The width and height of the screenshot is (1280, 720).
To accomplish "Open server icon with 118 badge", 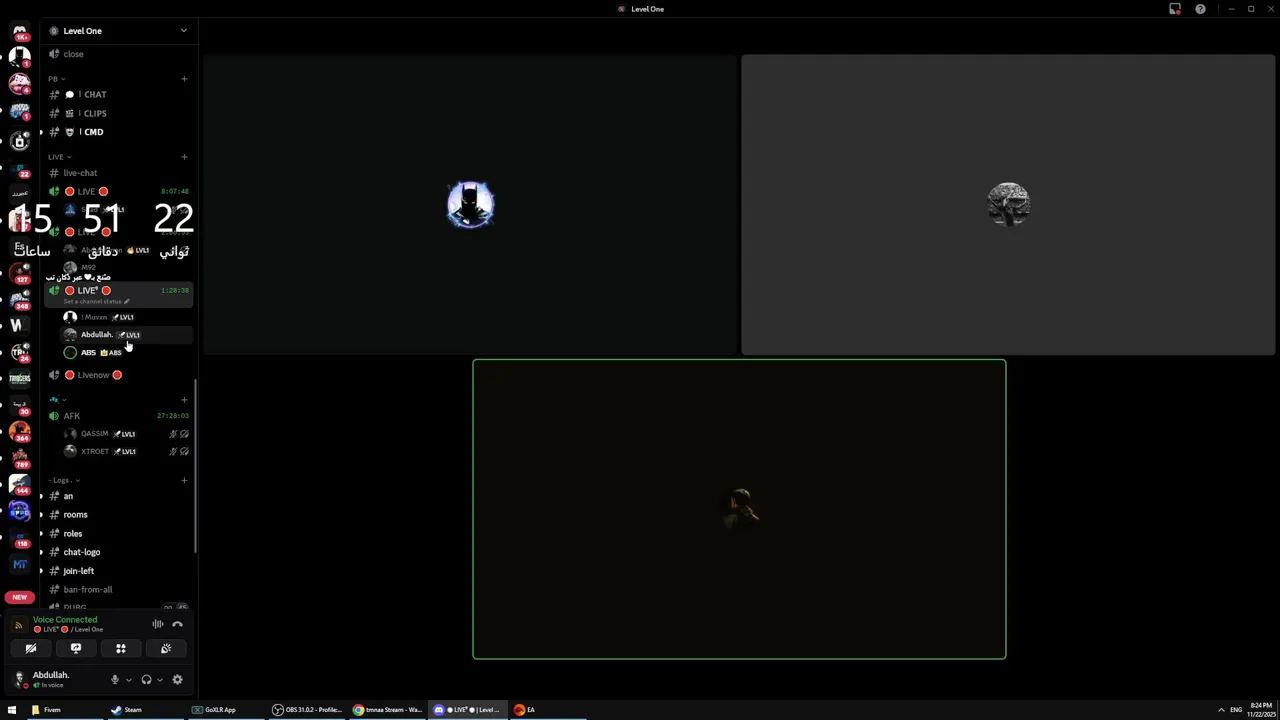I will point(20,538).
